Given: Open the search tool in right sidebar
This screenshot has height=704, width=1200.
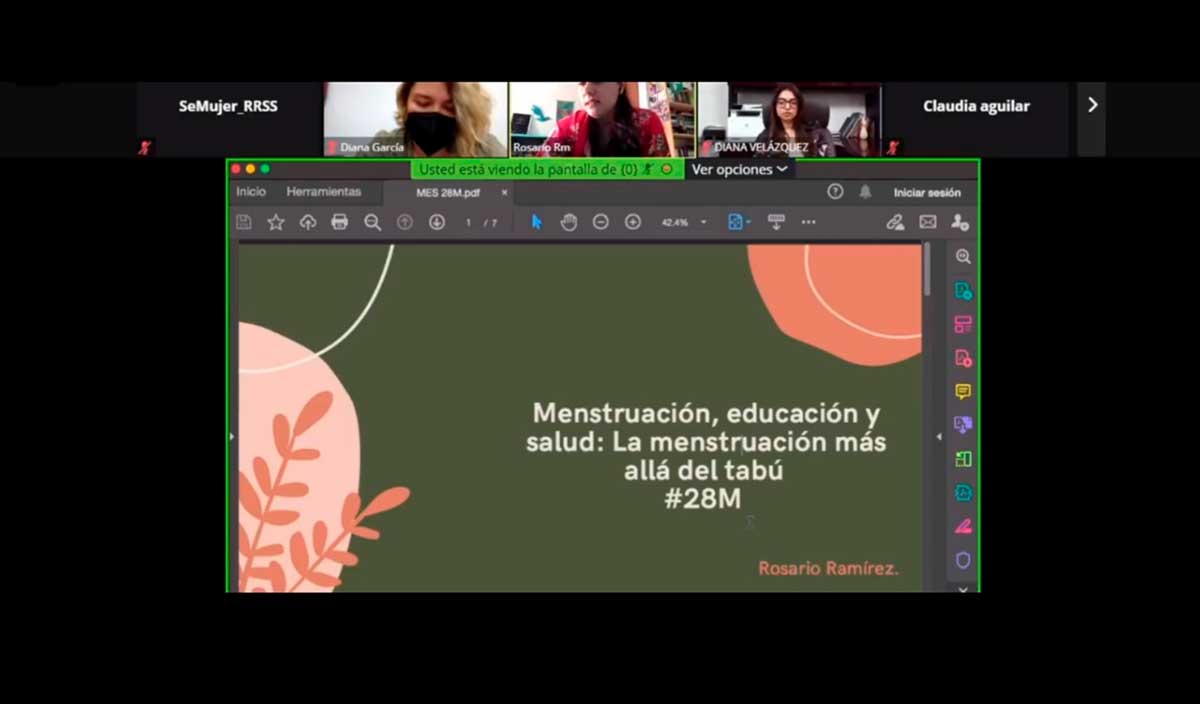Looking at the screenshot, I should [x=963, y=257].
